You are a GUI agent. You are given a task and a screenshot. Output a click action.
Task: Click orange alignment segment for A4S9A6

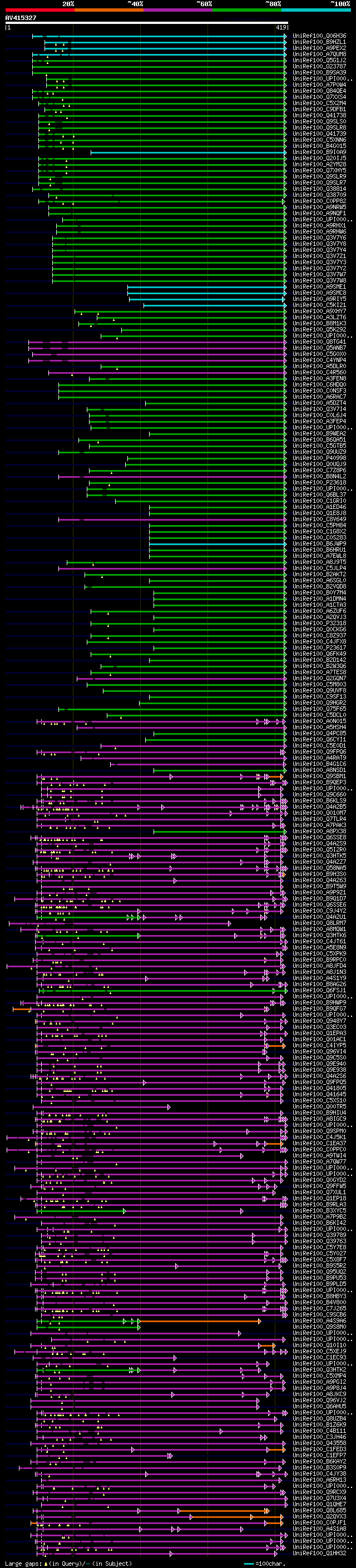[x=200, y=1321]
